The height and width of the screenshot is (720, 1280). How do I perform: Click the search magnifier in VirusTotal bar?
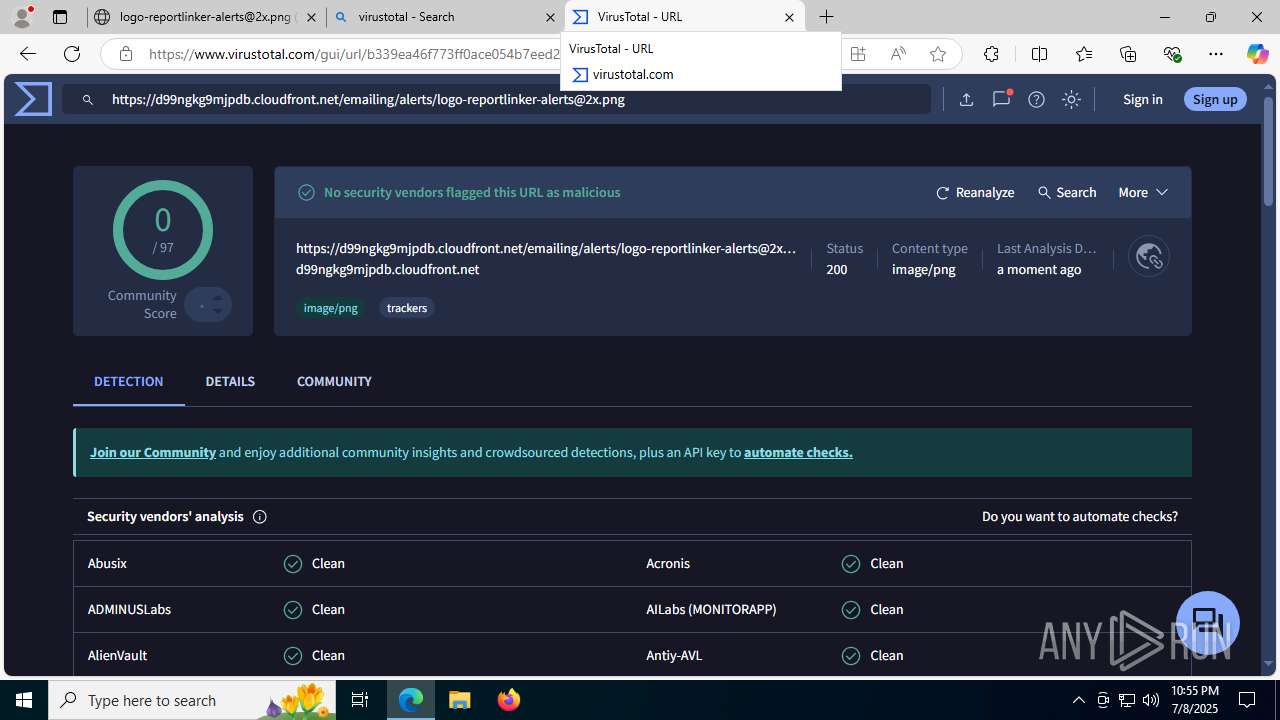point(88,99)
